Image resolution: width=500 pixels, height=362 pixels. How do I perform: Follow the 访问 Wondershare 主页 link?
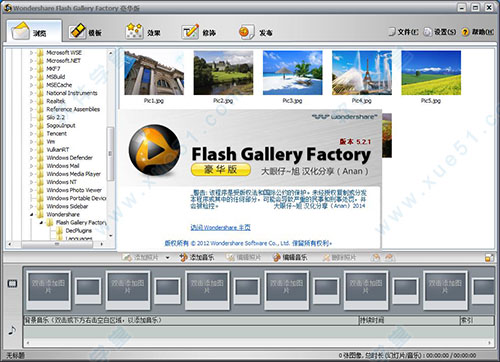(x=220, y=228)
